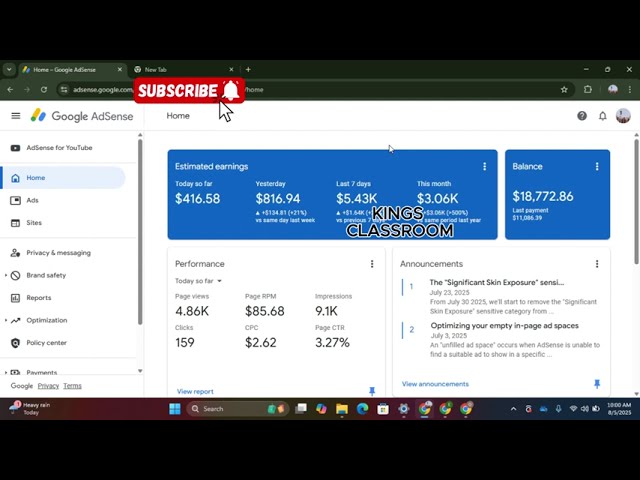Open Performance card three-dot menu
The height and width of the screenshot is (480, 640).
tap(372, 264)
